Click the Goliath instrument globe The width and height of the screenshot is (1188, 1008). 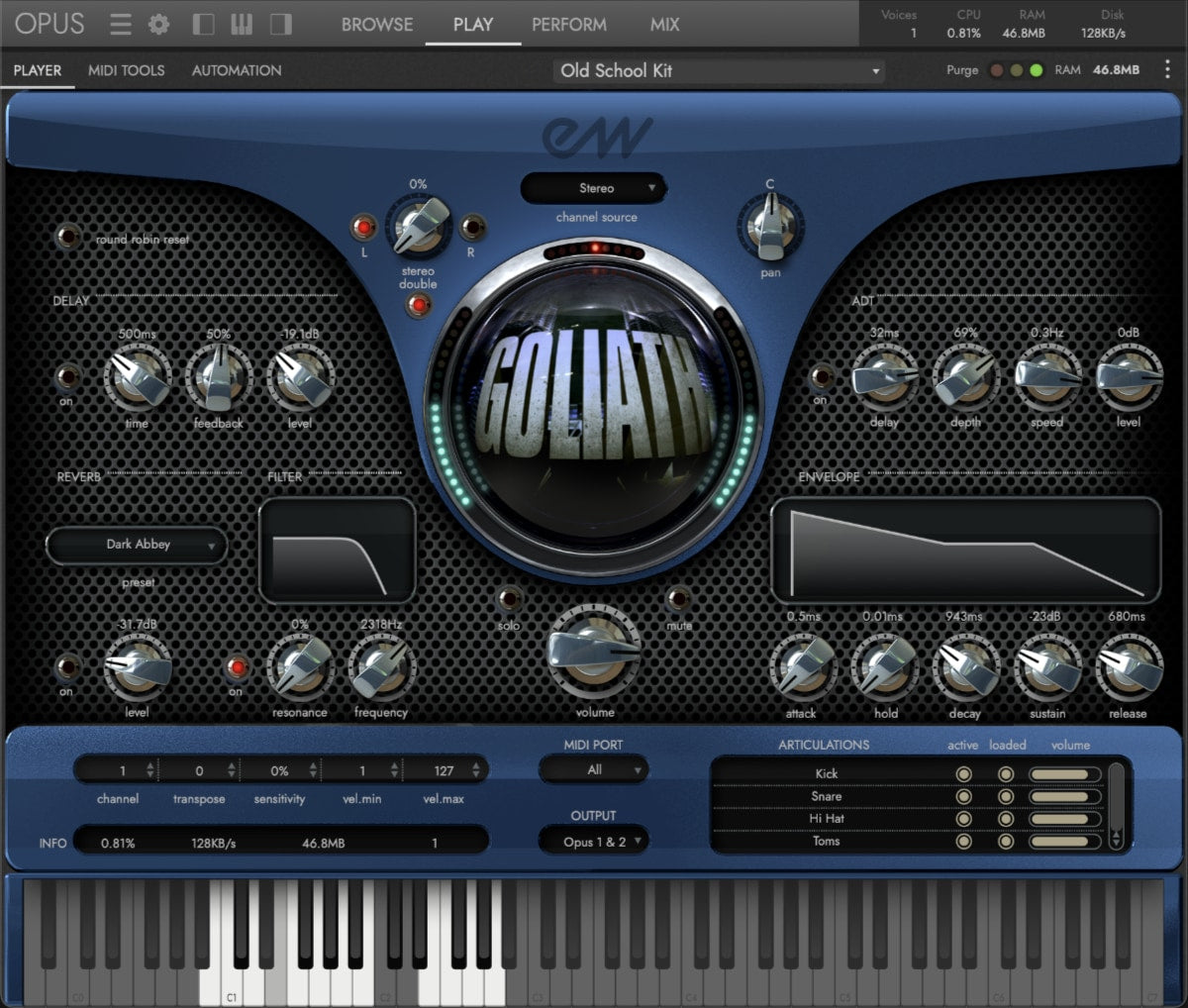(594, 408)
